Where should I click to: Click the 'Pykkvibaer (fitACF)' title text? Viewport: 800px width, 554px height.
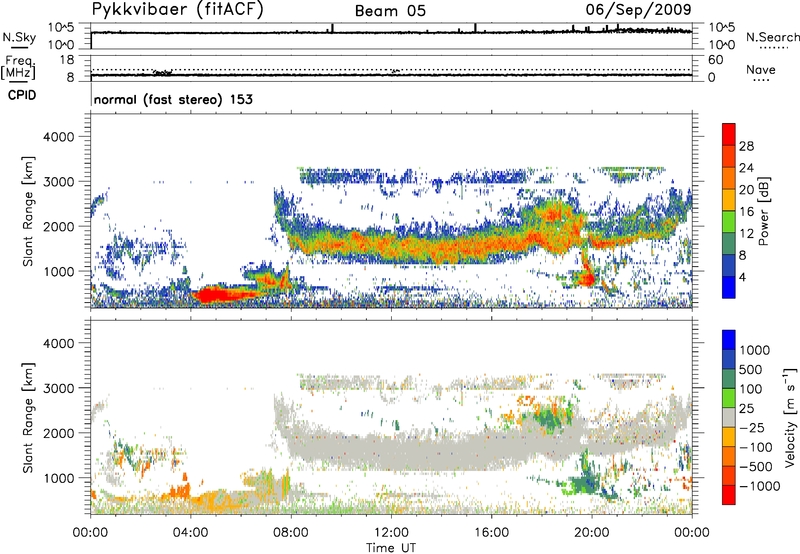point(177,9)
